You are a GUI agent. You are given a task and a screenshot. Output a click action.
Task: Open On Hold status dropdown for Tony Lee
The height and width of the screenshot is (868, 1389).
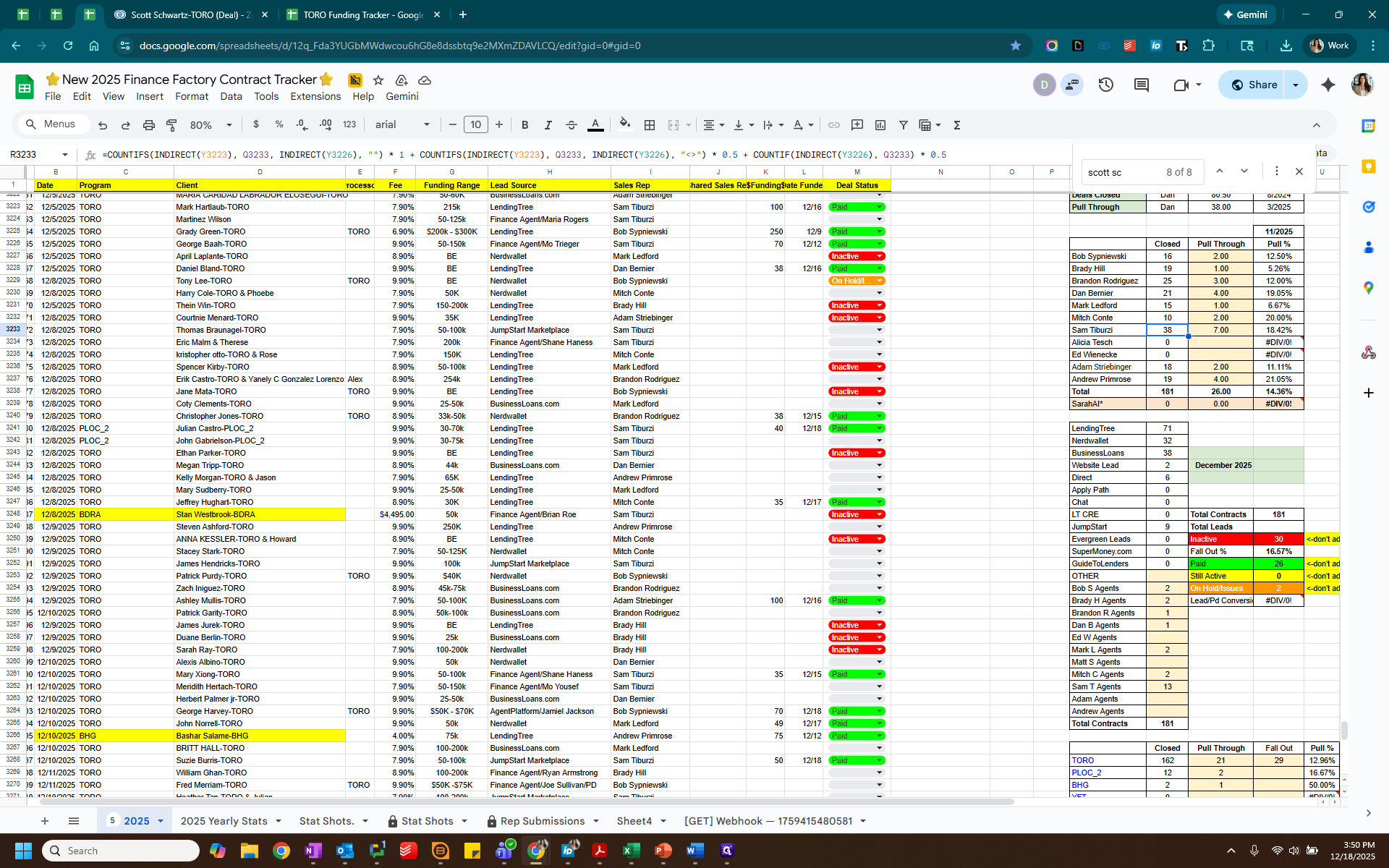(x=880, y=281)
